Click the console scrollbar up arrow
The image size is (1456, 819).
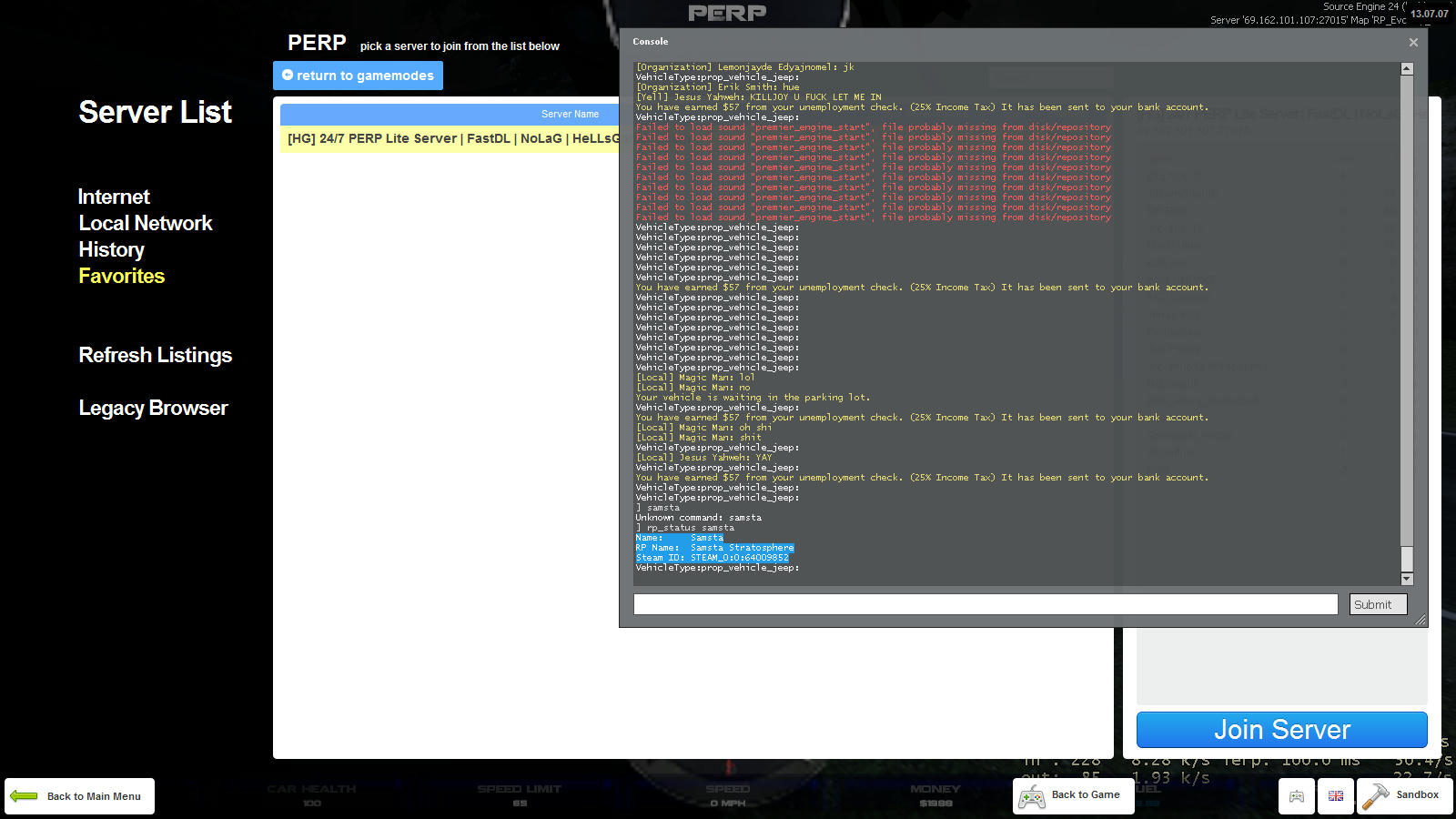pos(1407,68)
